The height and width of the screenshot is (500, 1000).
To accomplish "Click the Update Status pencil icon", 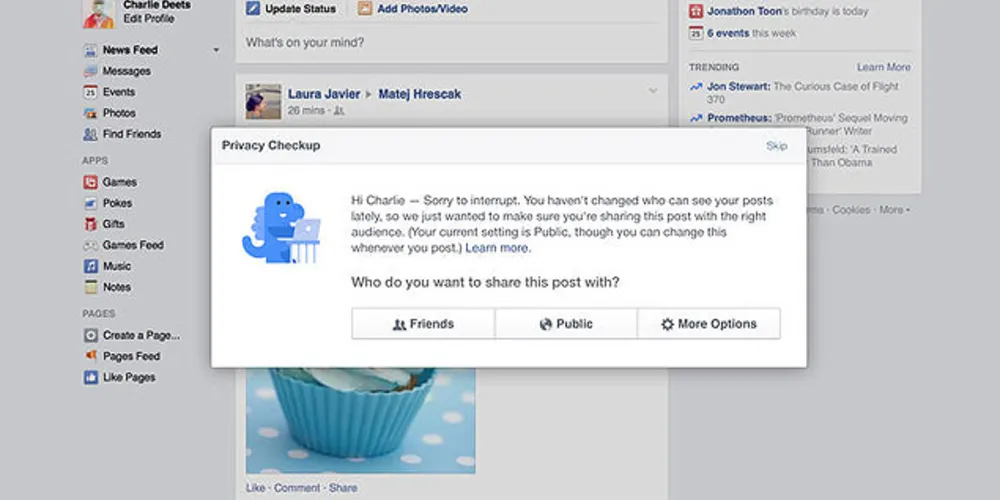I will pos(253,9).
